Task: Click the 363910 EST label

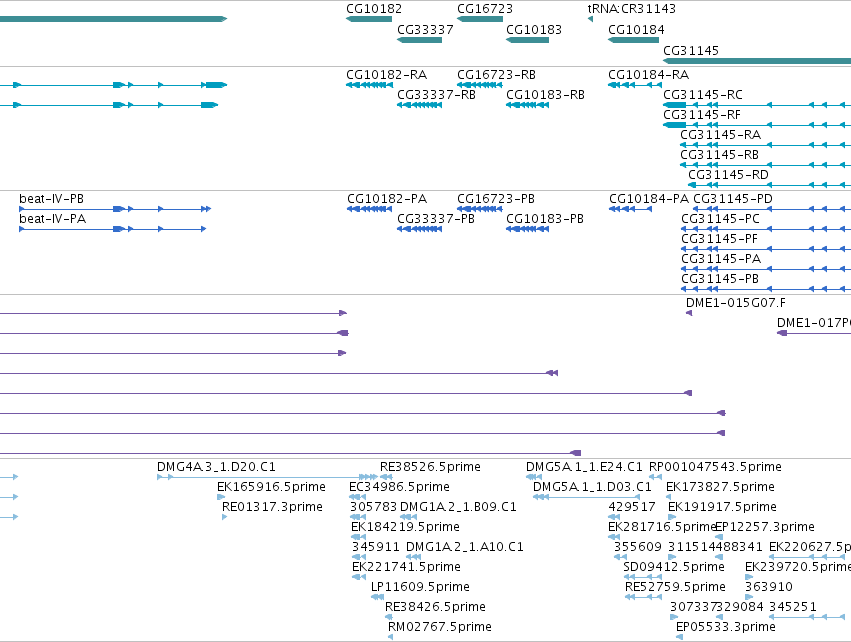Action: pyautogui.click(x=769, y=588)
